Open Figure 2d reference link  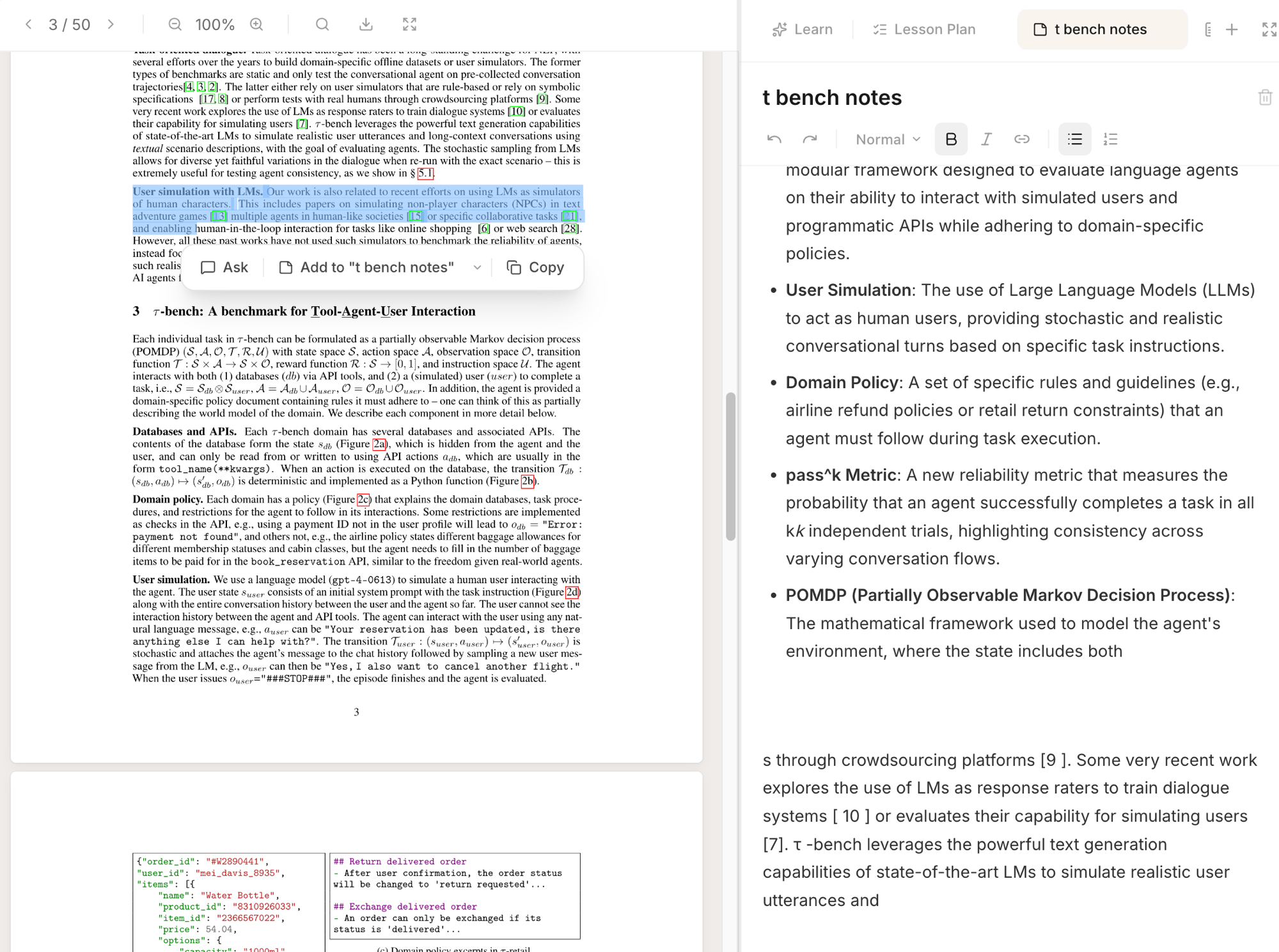[572, 592]
